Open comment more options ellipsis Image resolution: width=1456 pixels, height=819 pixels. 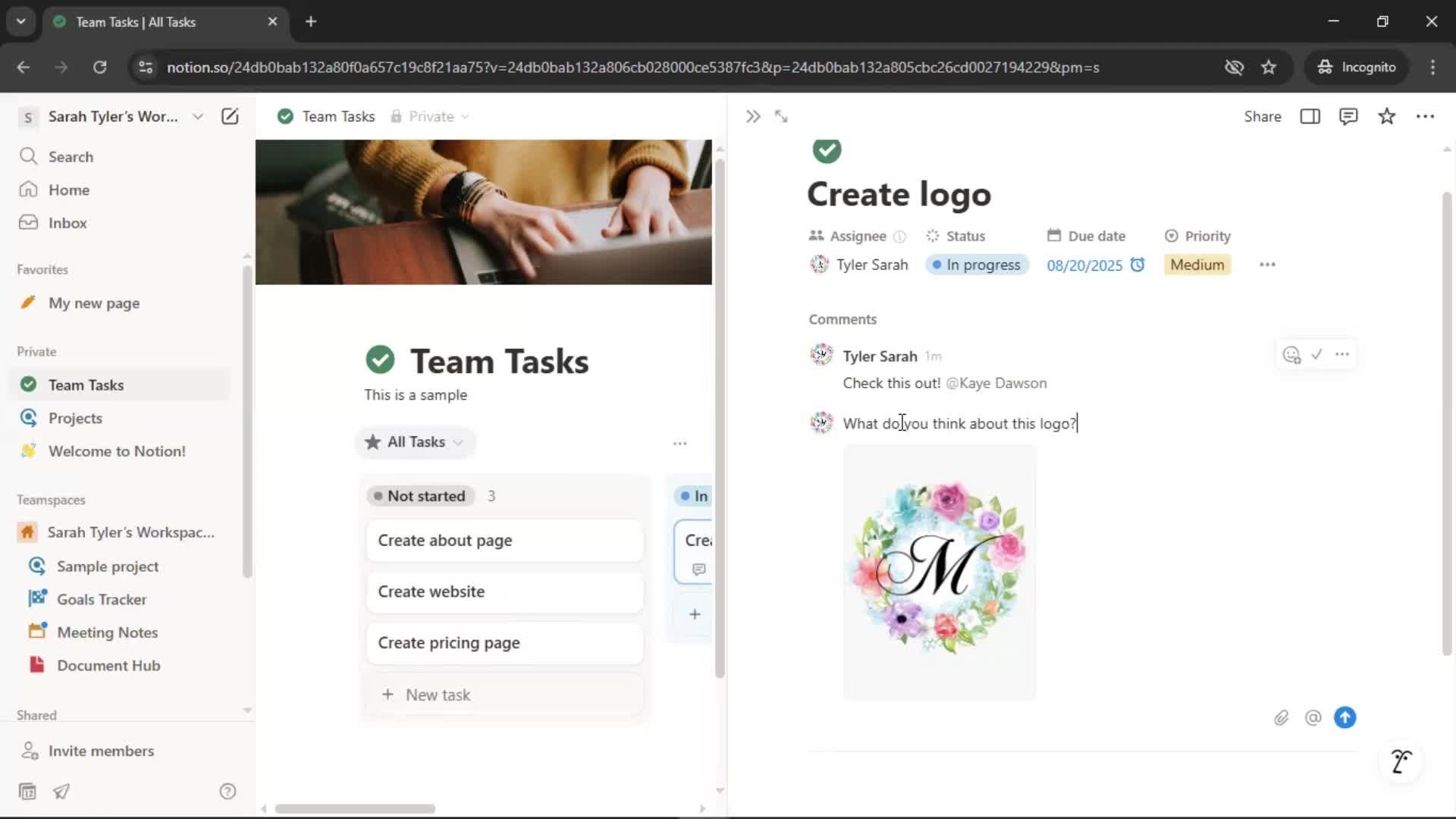click(1342, 354)
